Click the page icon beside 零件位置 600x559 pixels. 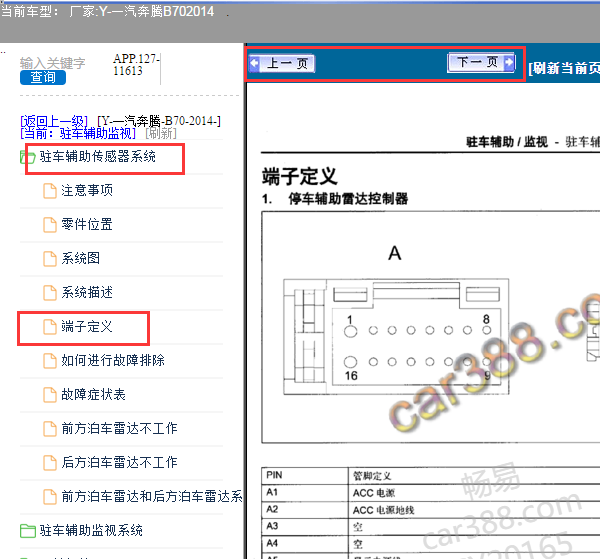click(x=50, y=225)
